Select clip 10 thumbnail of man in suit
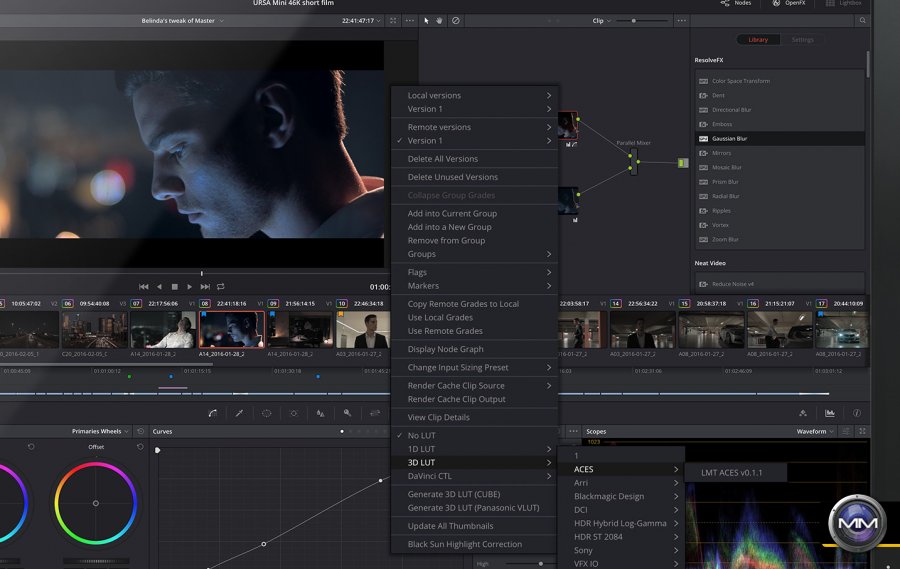The image size is (900, 569). point(363,330)
